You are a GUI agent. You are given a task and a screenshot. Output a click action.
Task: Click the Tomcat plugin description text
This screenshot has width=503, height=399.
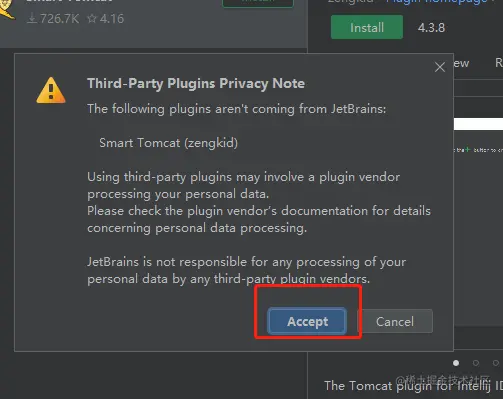coord(413,386)
